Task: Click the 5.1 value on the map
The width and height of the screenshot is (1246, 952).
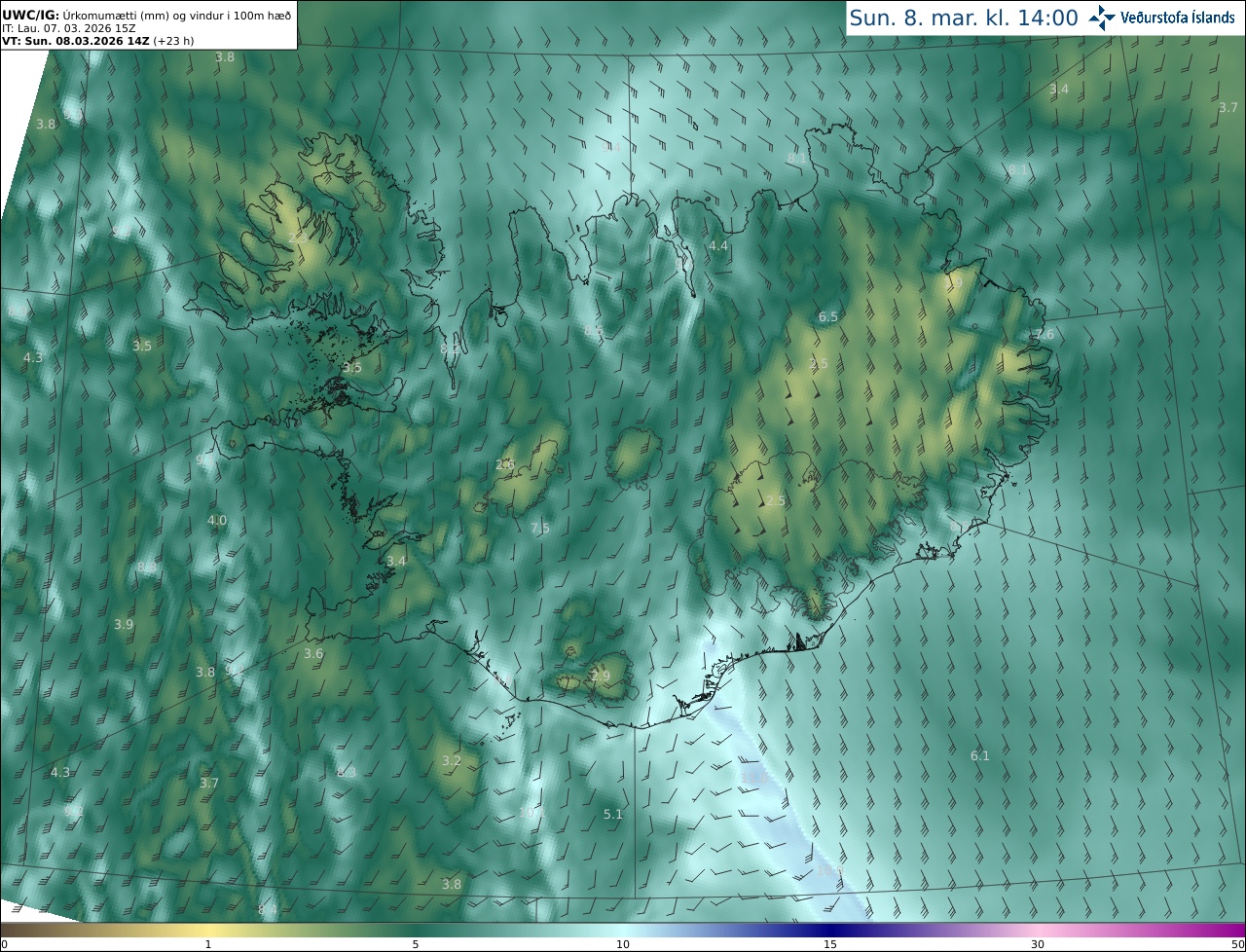Action: 613,815
